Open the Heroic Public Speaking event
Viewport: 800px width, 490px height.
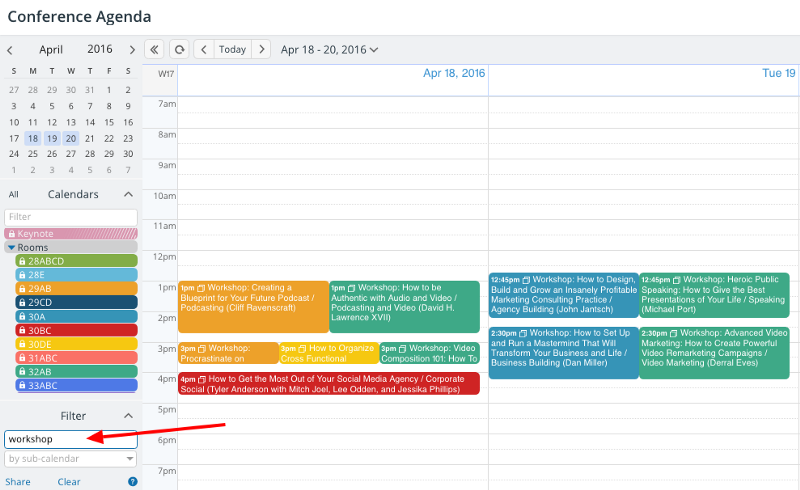pyautogui.click(x=714, y=295)
